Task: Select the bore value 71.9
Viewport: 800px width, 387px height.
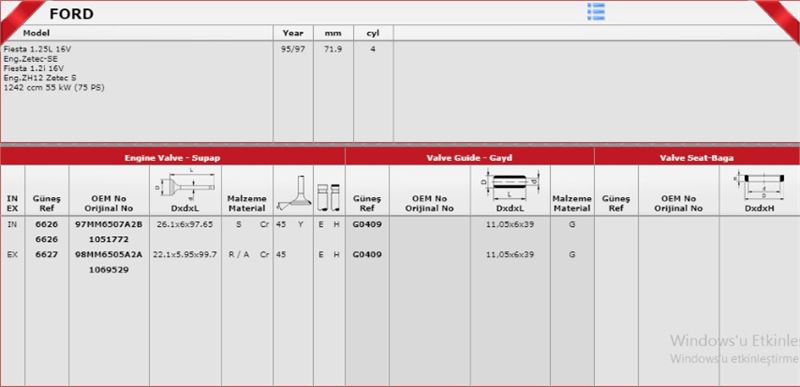Action: tap(333, 49)
